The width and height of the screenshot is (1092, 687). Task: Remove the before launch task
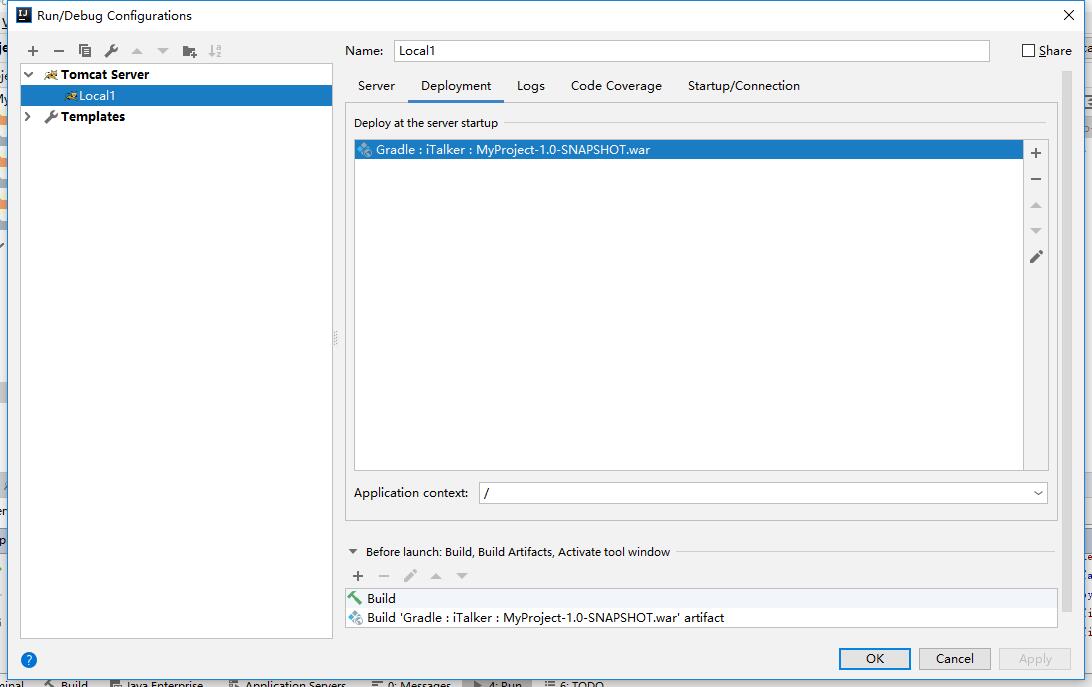pyautogui.click(x=384, y=576)
